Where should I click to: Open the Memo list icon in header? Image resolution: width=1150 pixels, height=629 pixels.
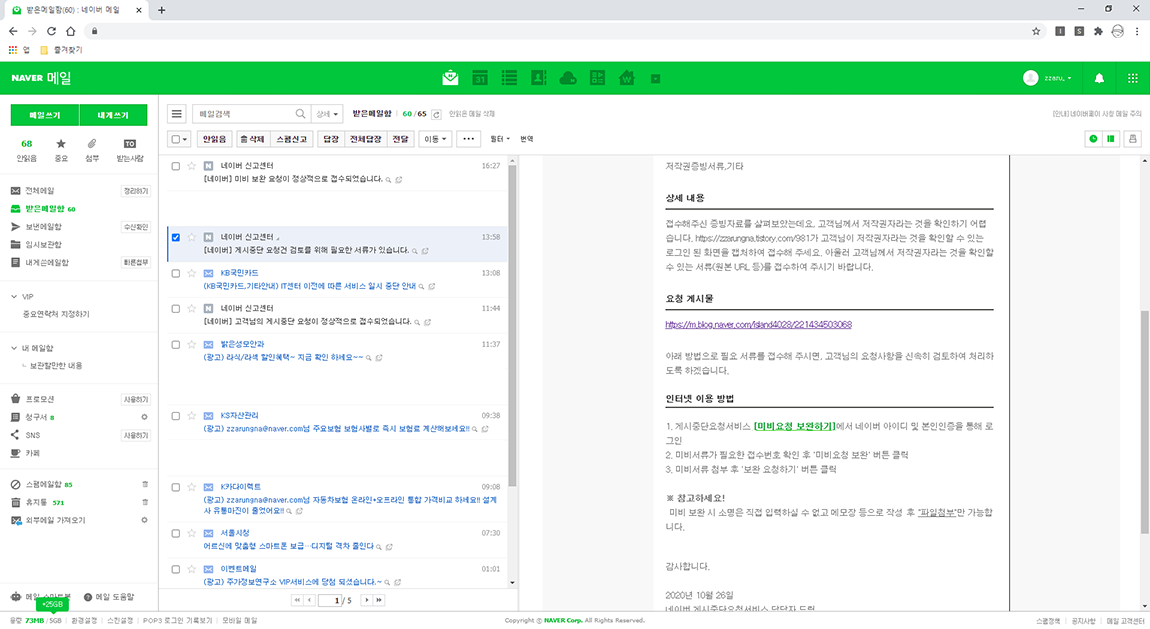(509, 78)
